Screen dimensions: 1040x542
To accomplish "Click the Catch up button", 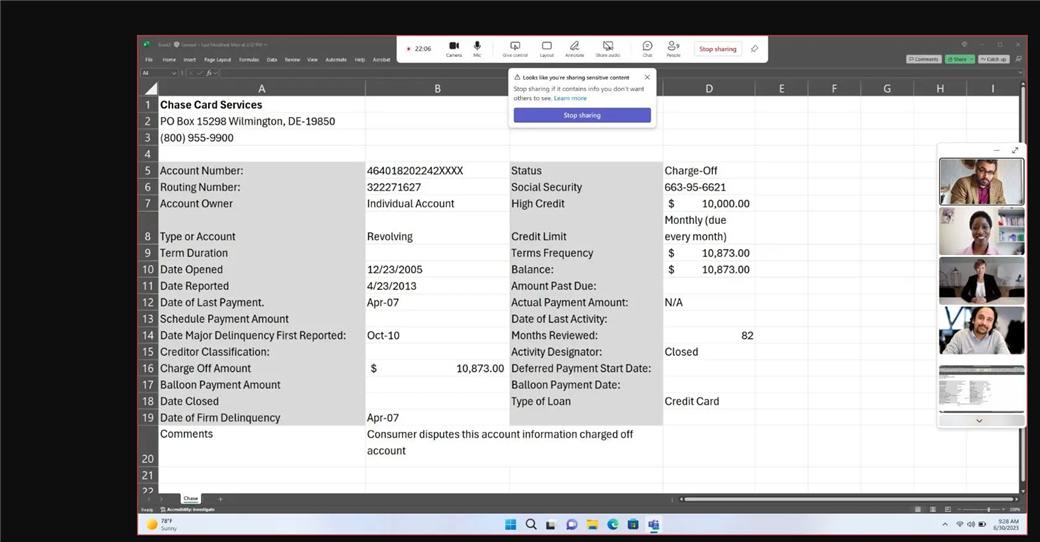I will [x=994, y=59].
